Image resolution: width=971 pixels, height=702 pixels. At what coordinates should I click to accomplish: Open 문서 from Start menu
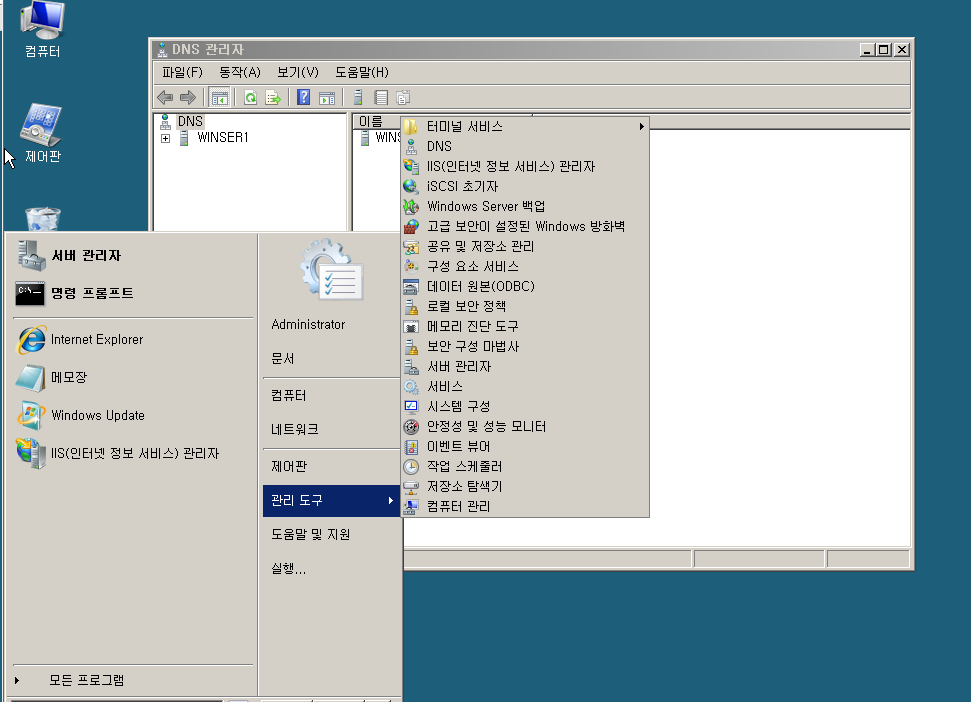coord(331,358)
